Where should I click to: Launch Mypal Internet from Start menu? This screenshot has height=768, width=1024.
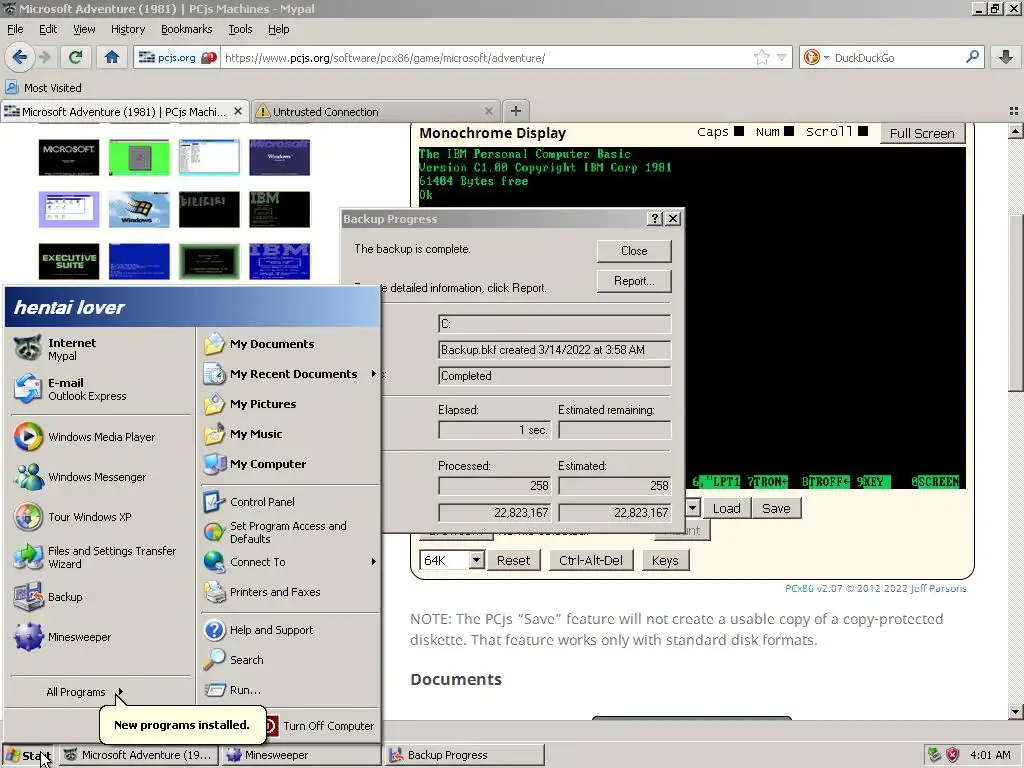coord(101,349)
